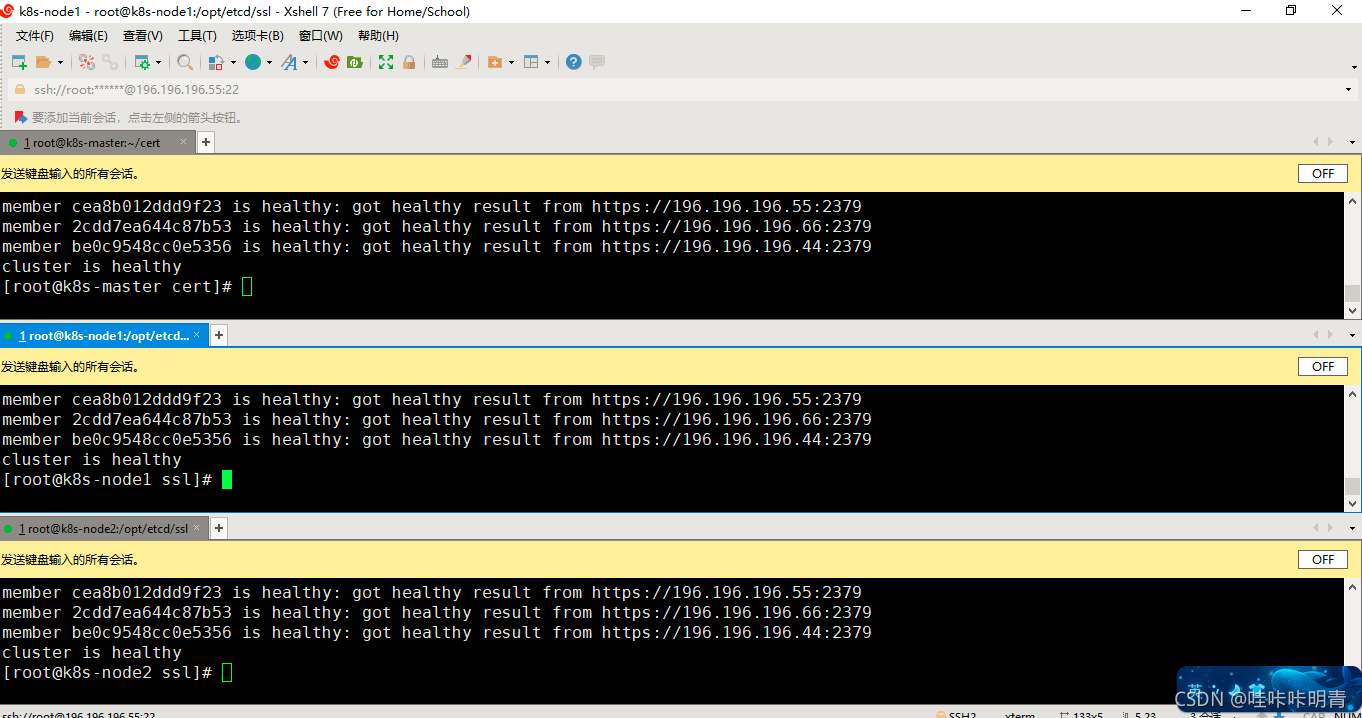Add new tab beside k8s-node1 tab
The width and height of the screenshot is (1362, 718).
tap(219, 336)
